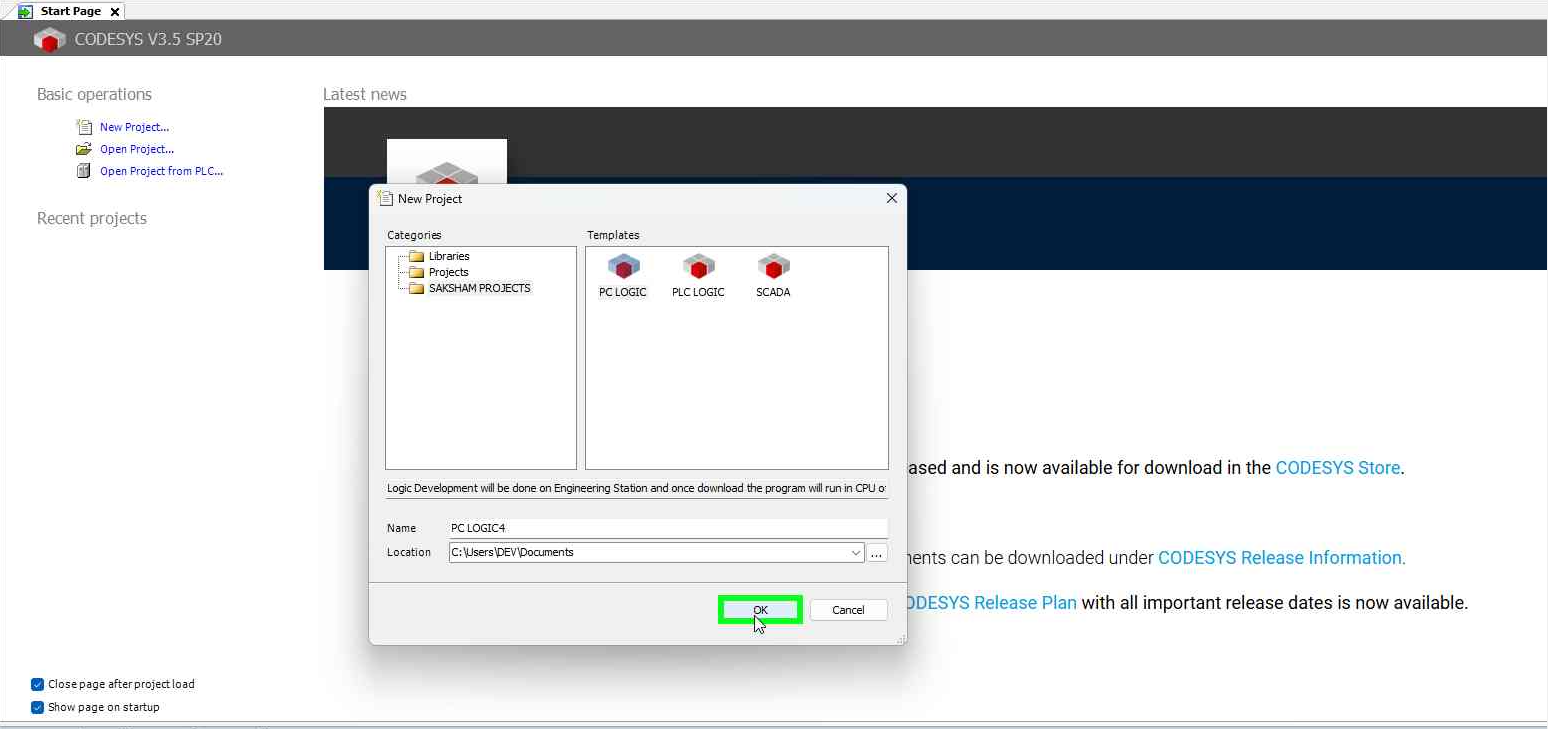Click the template description text
This screenshot has height=729, width=1548.
coord(637,488)
